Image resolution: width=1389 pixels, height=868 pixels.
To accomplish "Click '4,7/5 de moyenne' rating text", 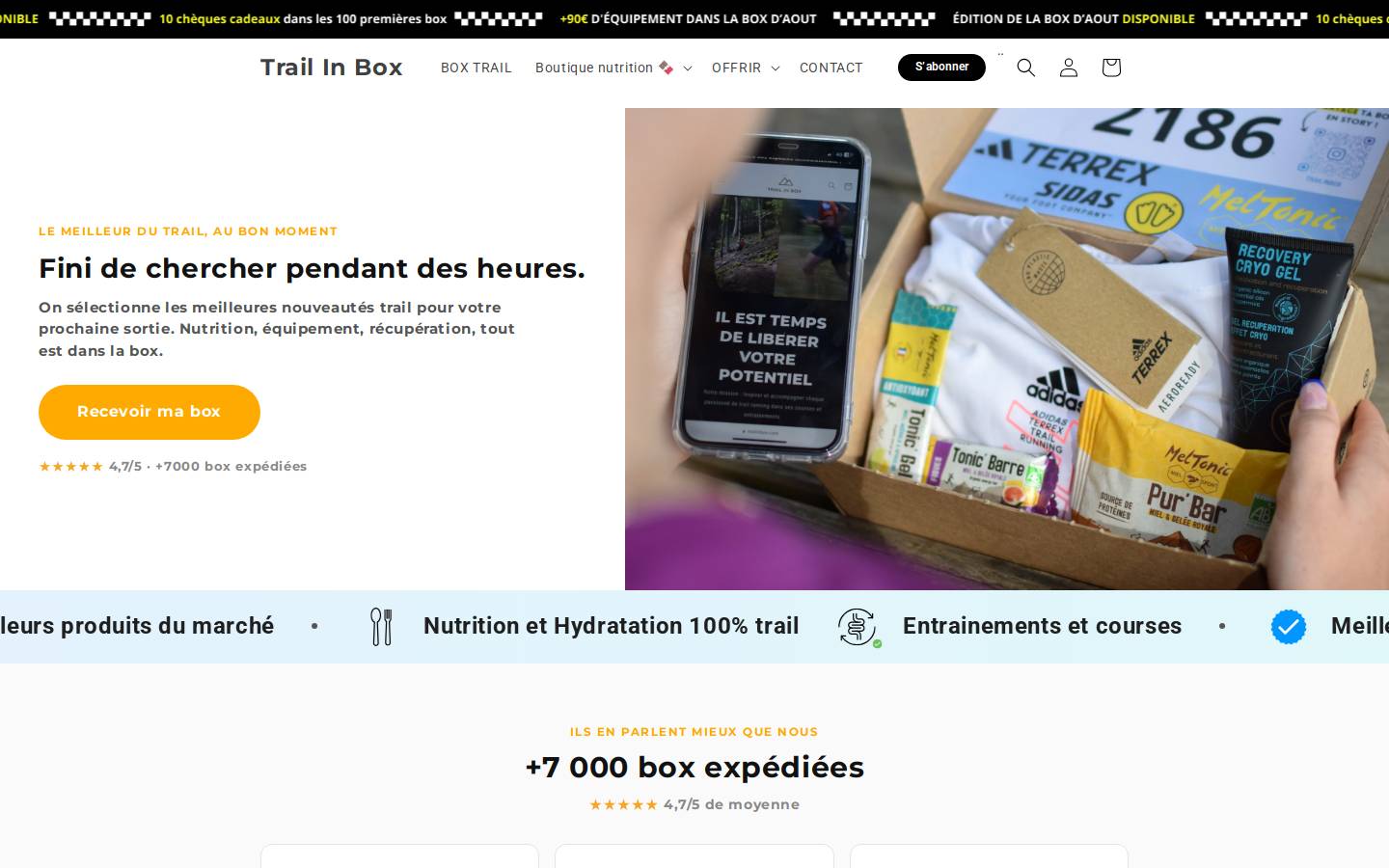I will click(731, 804).
